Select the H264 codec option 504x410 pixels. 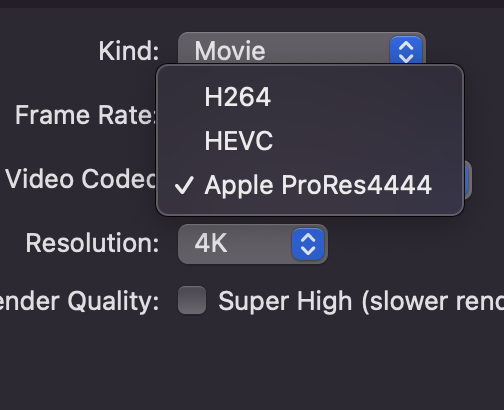pyautogui.click(x=310, y=97)
